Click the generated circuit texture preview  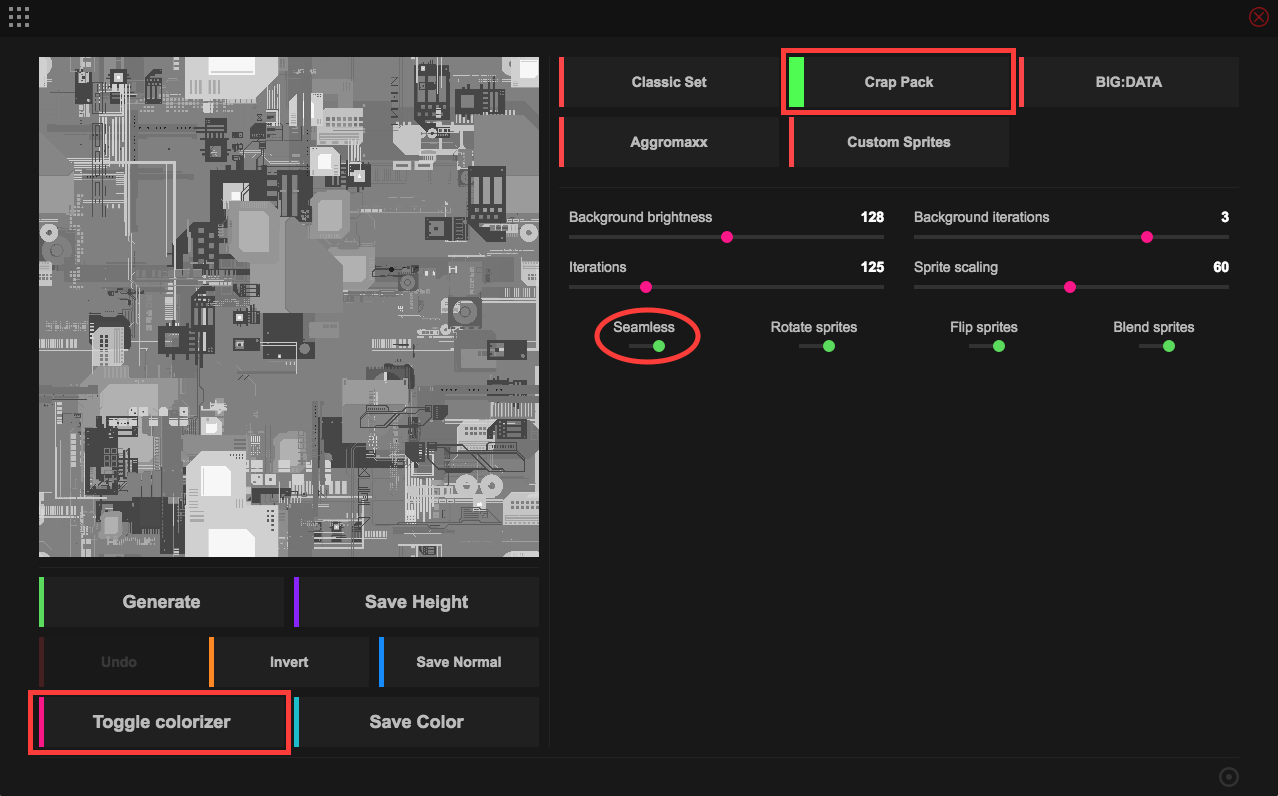pyautogui.click(x=289, y=307)
